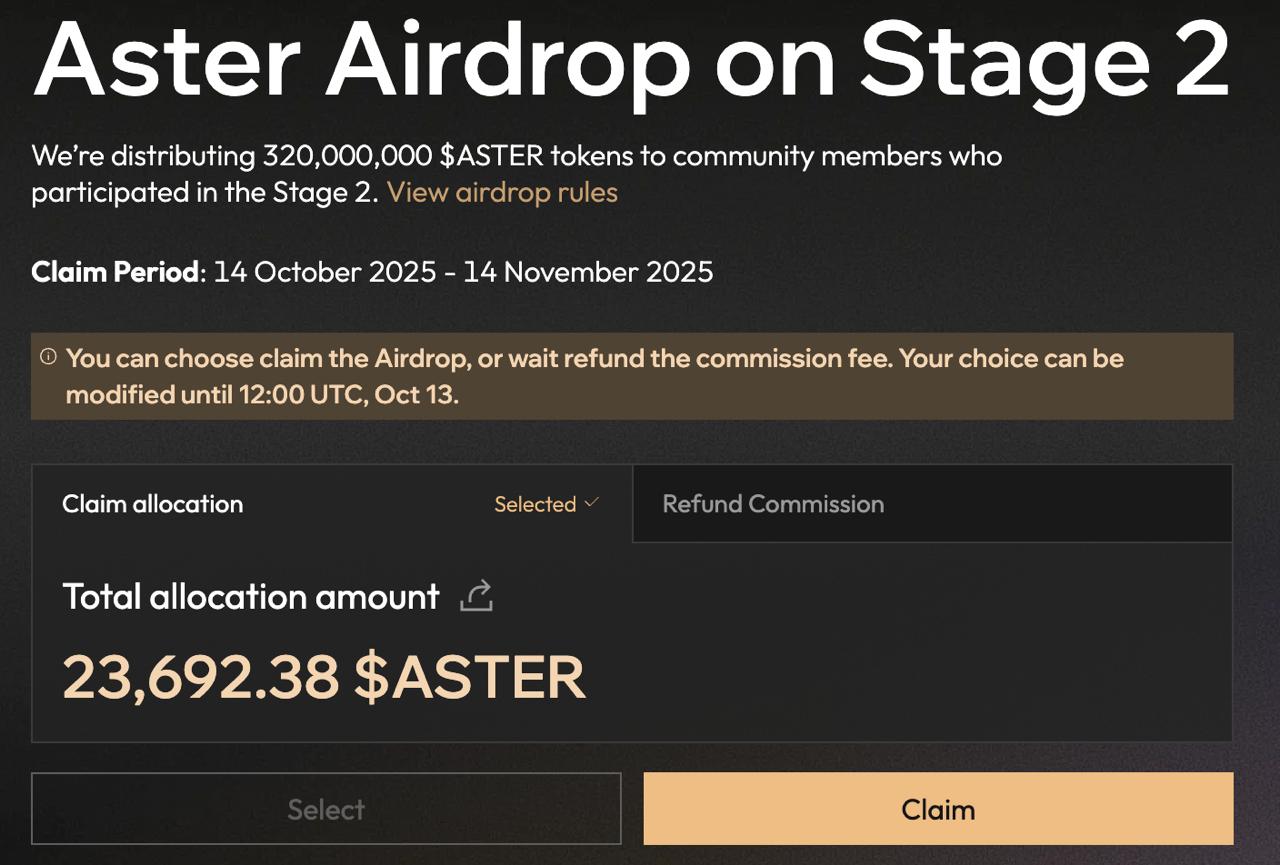This screenshot has width=1280, height=865.
Task: Switch to the Refund Commission tab
Action: [773, 504]
